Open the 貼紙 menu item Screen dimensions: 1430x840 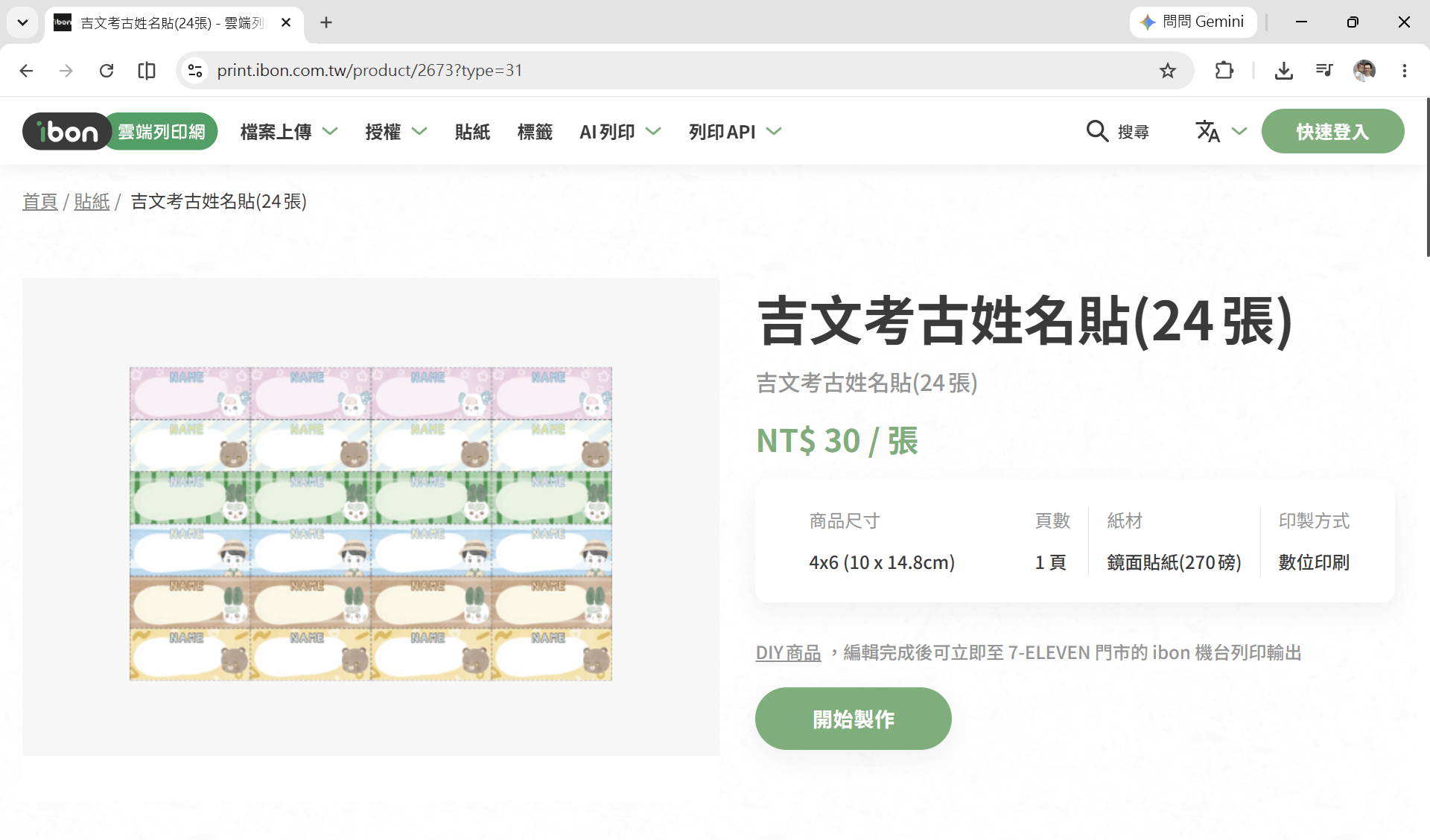click(x=472, y=132)
